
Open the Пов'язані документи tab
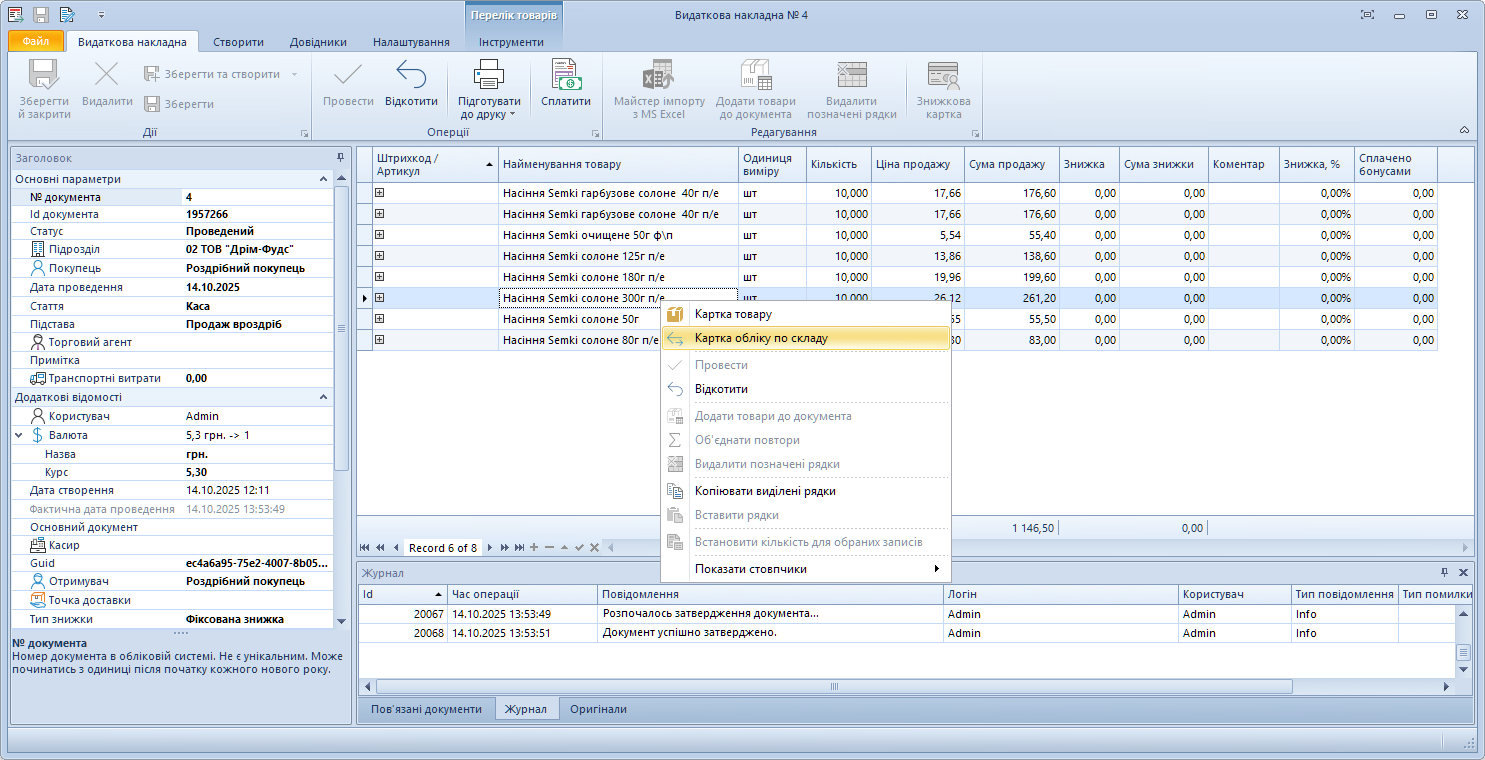click(x=426, y=709)
